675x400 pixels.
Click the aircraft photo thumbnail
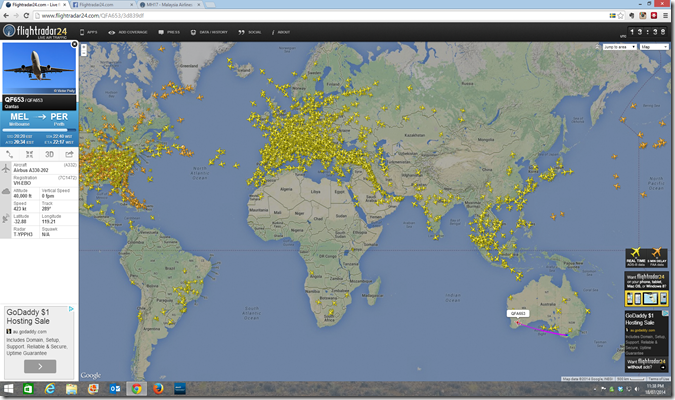39,68
